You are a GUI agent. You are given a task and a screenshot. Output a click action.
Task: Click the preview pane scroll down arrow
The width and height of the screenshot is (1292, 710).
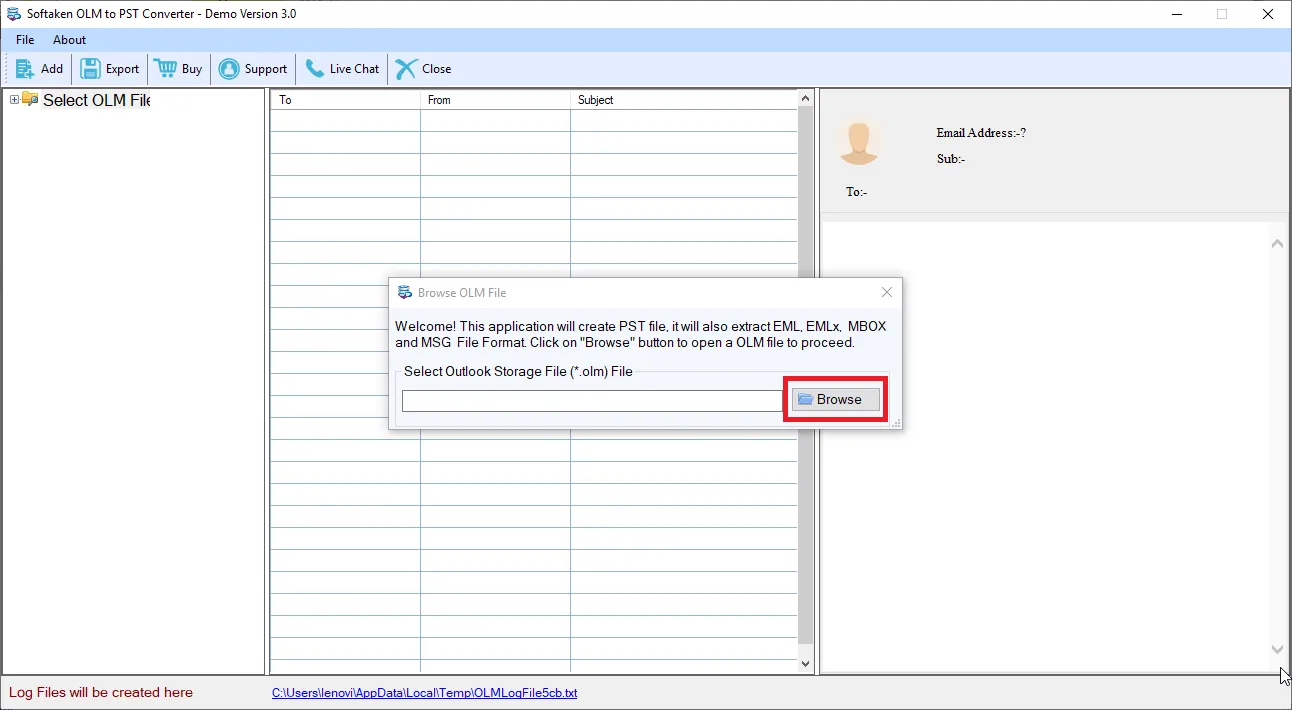tap(1278, 649)
